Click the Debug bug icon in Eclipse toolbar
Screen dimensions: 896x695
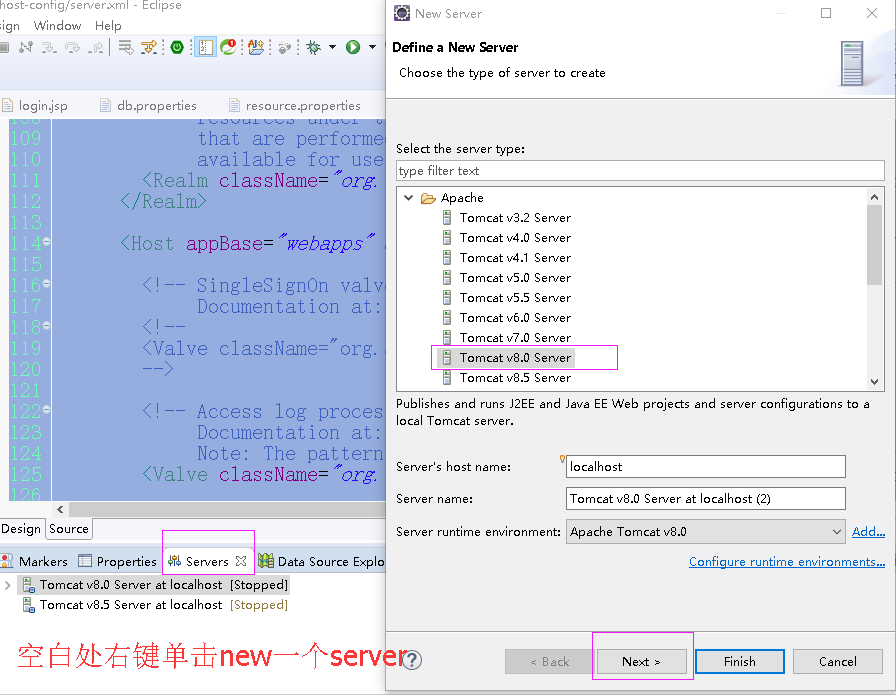pos(313,47)
